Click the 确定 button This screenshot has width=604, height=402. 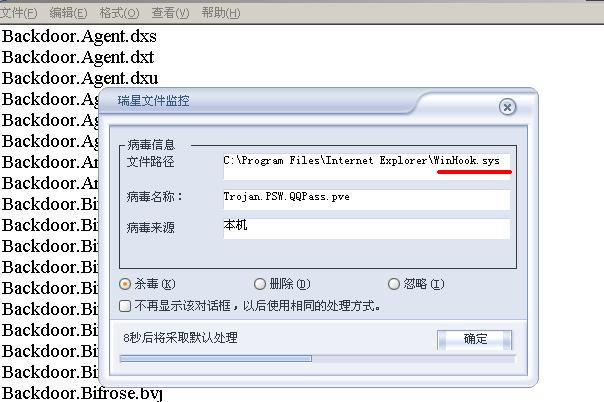[475, 339]
